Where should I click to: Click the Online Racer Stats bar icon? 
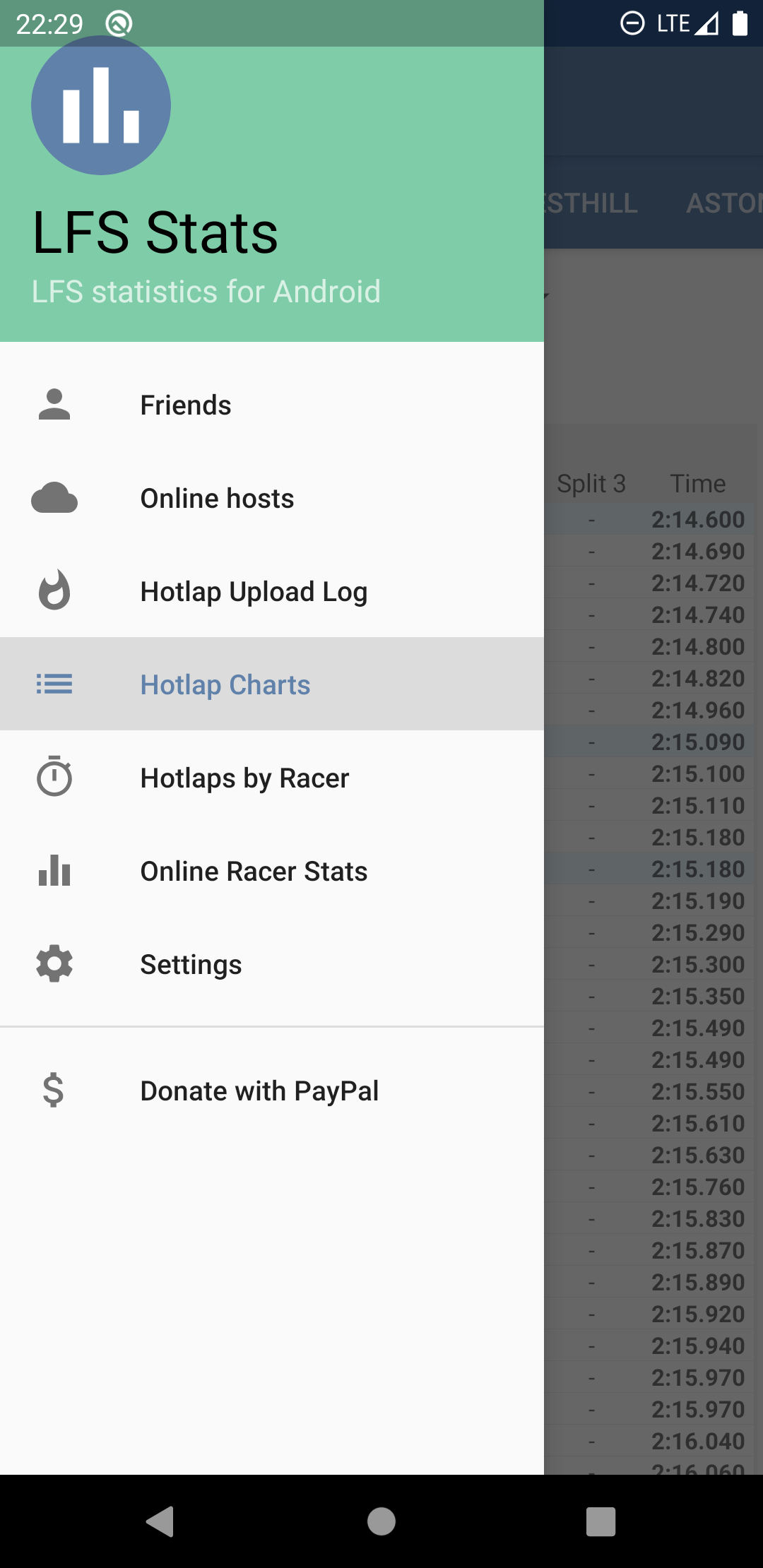click(x=54, y=870)
